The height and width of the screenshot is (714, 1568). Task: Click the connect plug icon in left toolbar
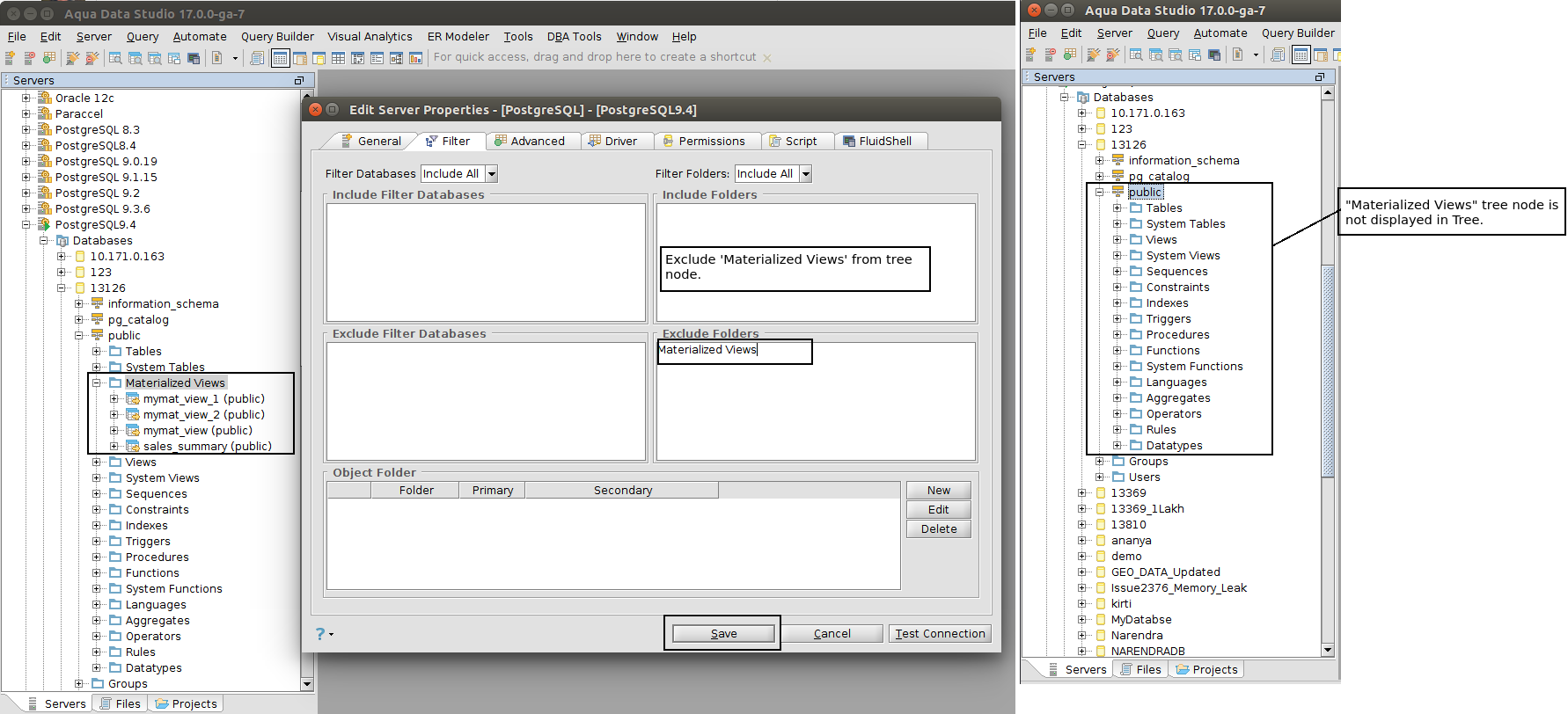(x=72, y=58)
